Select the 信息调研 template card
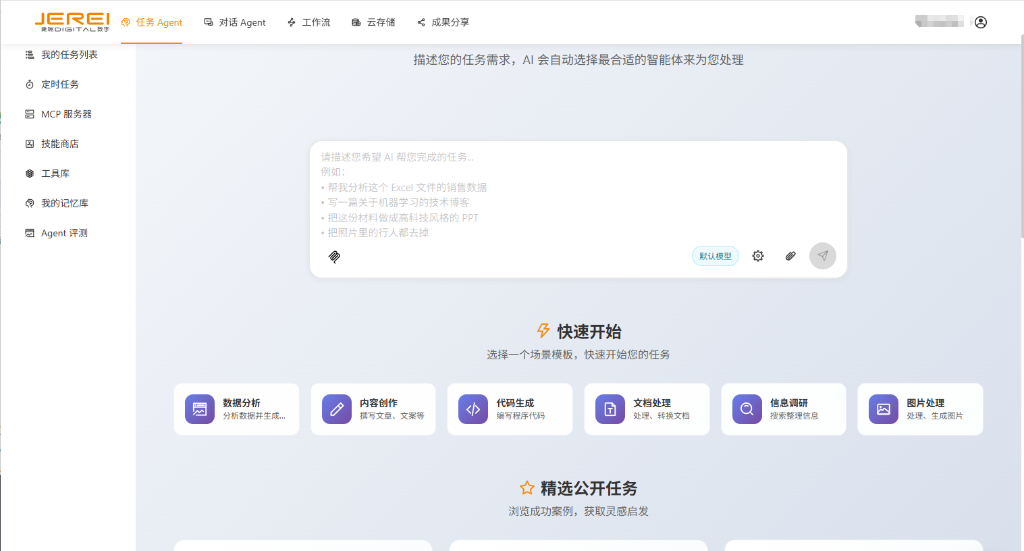Viewport: 1024px width, 551px height. point(784,409)
